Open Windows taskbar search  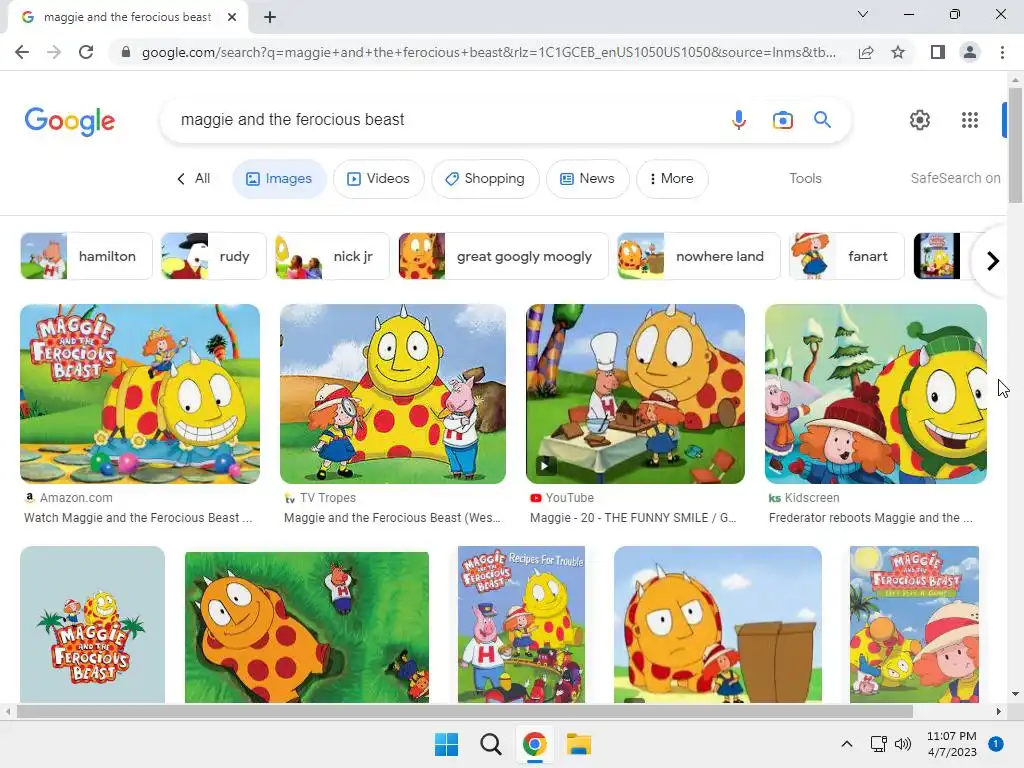[x=490, y=744]
